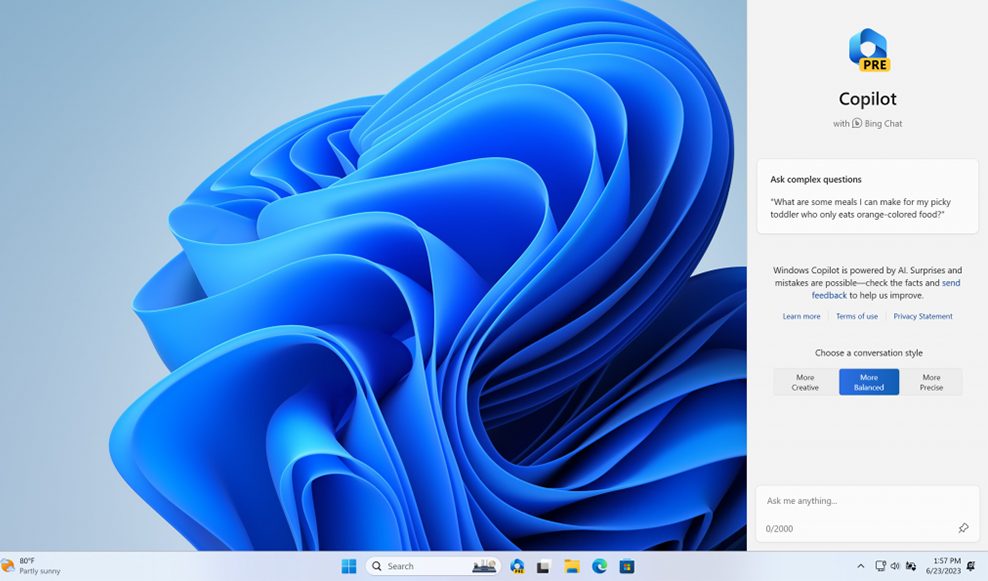Open Copilot from the taskbar icon

[x=517, y=566]
